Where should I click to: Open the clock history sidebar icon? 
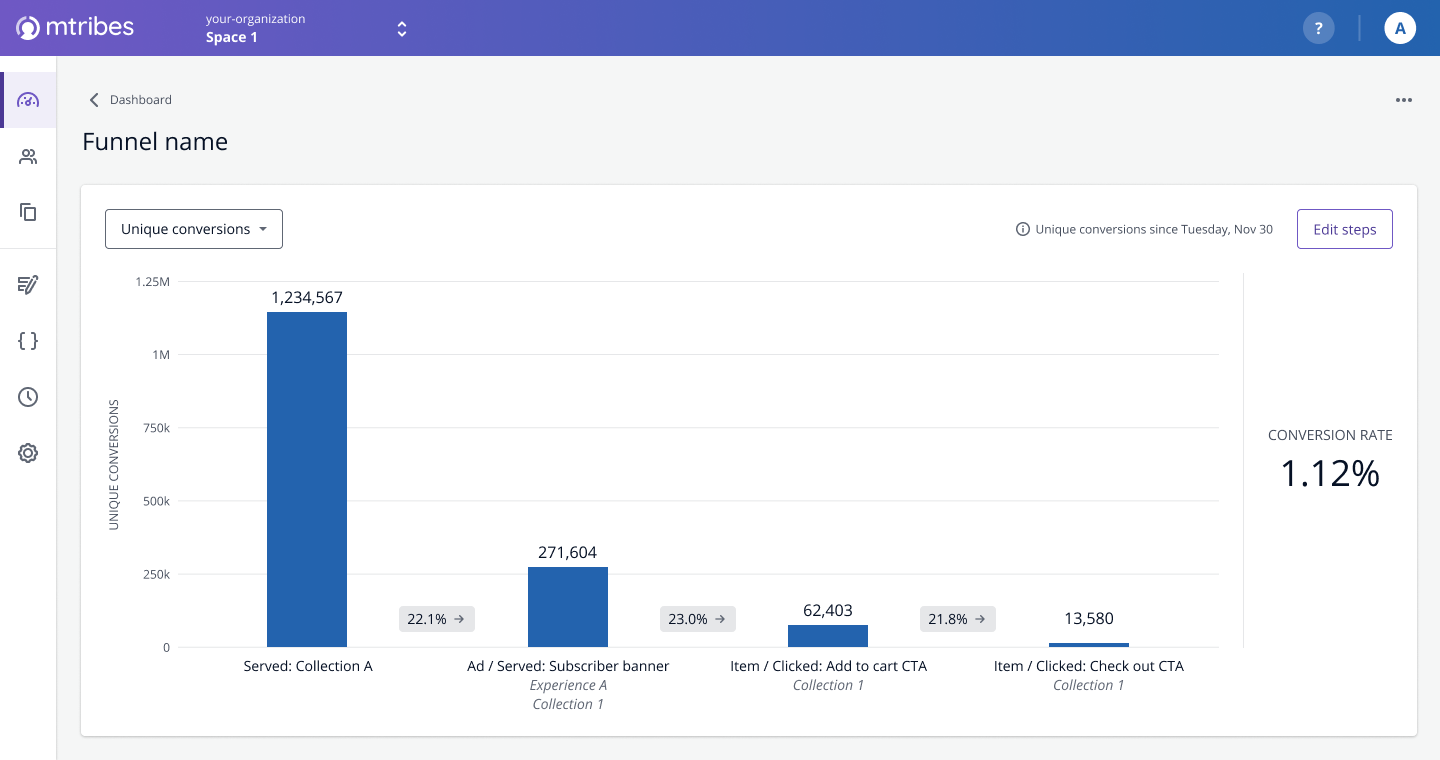coord(28,397)
